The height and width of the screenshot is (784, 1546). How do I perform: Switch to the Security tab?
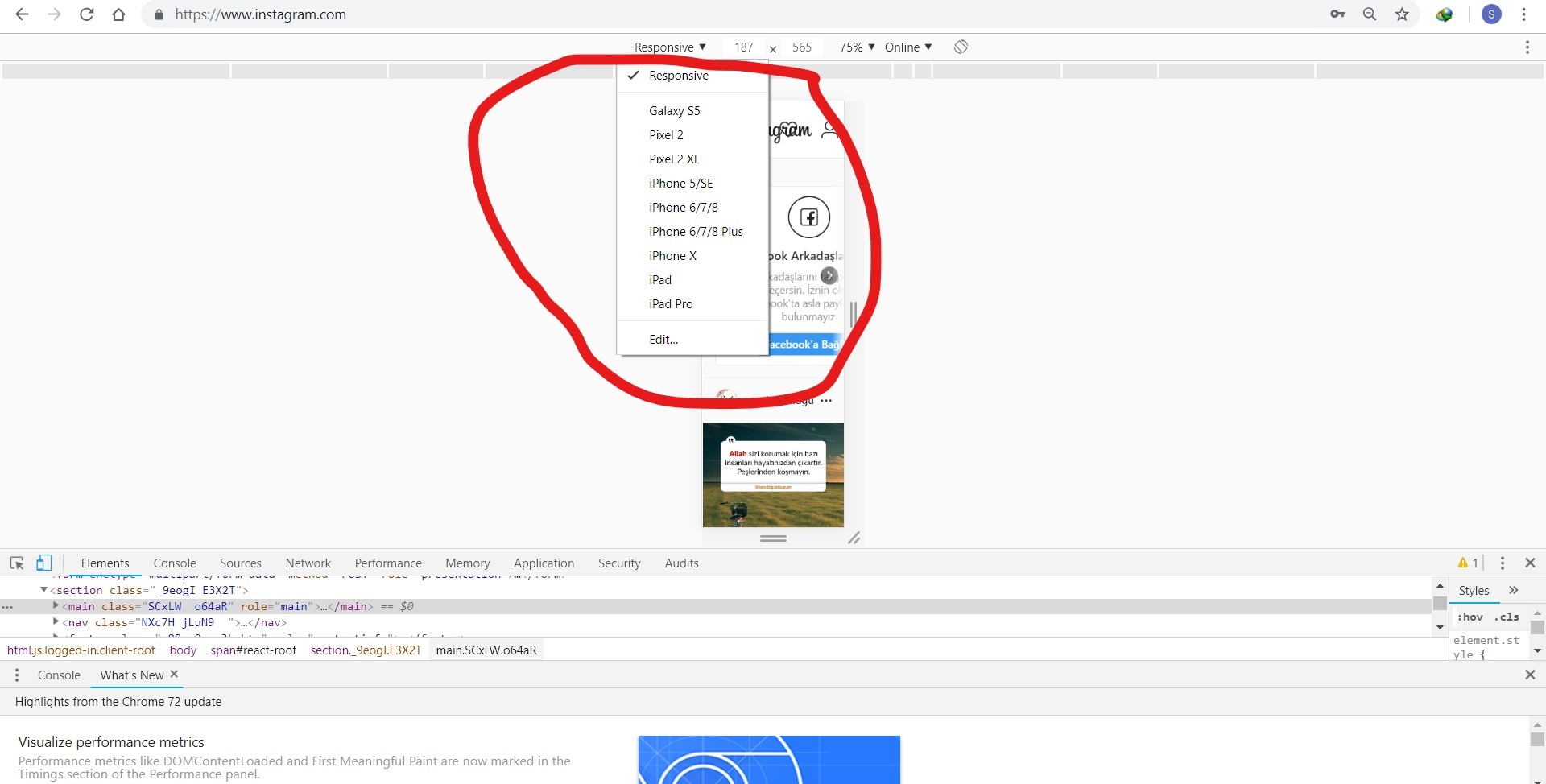(619, 563)
